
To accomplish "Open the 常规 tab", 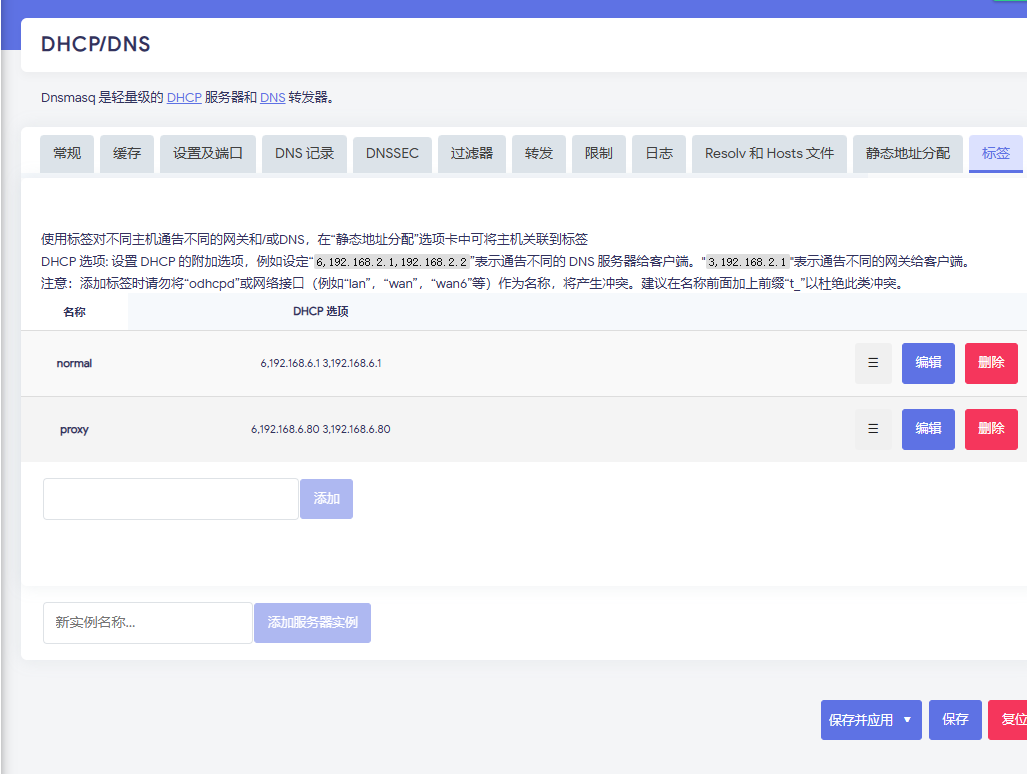I will pyautogui.click(x=67, y=154).
